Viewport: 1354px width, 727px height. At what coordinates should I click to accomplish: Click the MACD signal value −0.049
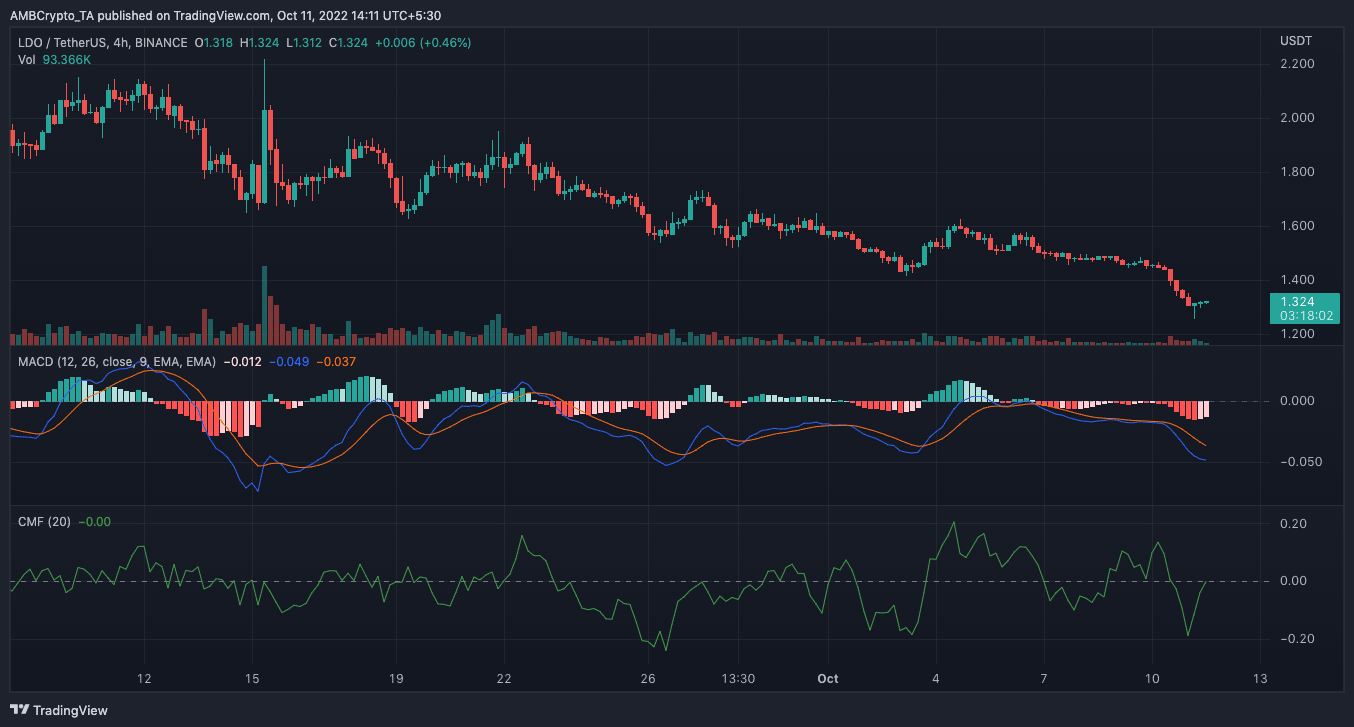[286, 362]
